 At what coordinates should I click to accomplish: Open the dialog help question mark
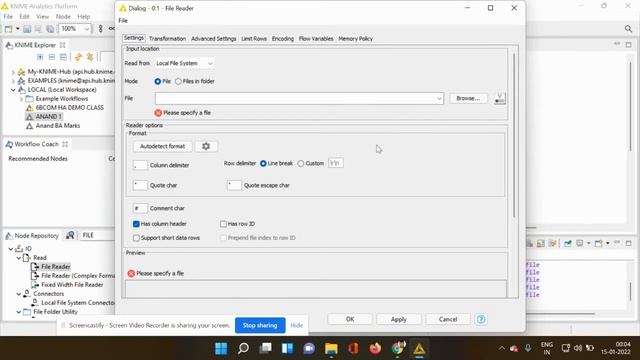click(x=481, y=319)
